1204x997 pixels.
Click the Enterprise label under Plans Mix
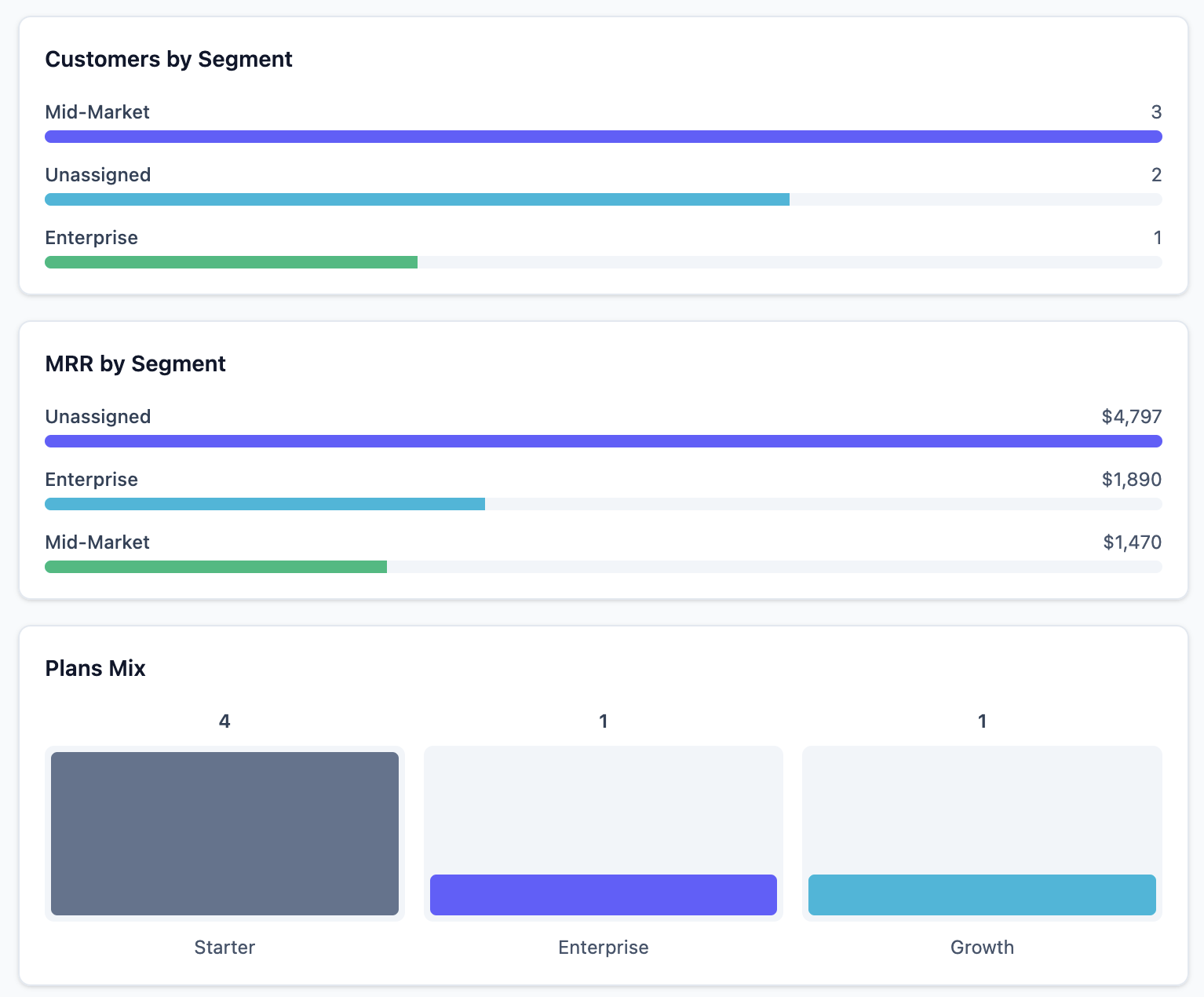tap(604, 948)
